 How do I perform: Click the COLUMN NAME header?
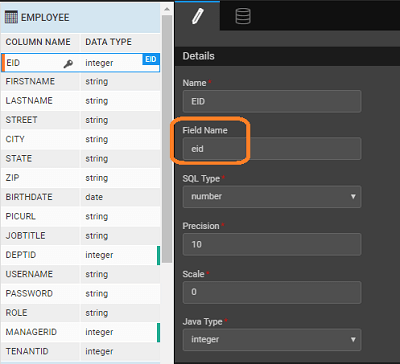[38, 42]
